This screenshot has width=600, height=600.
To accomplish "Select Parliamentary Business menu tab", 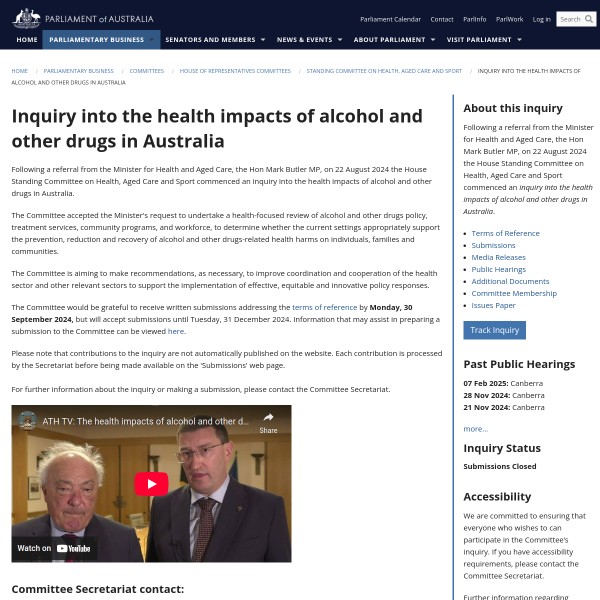I will tap(96, 40).
